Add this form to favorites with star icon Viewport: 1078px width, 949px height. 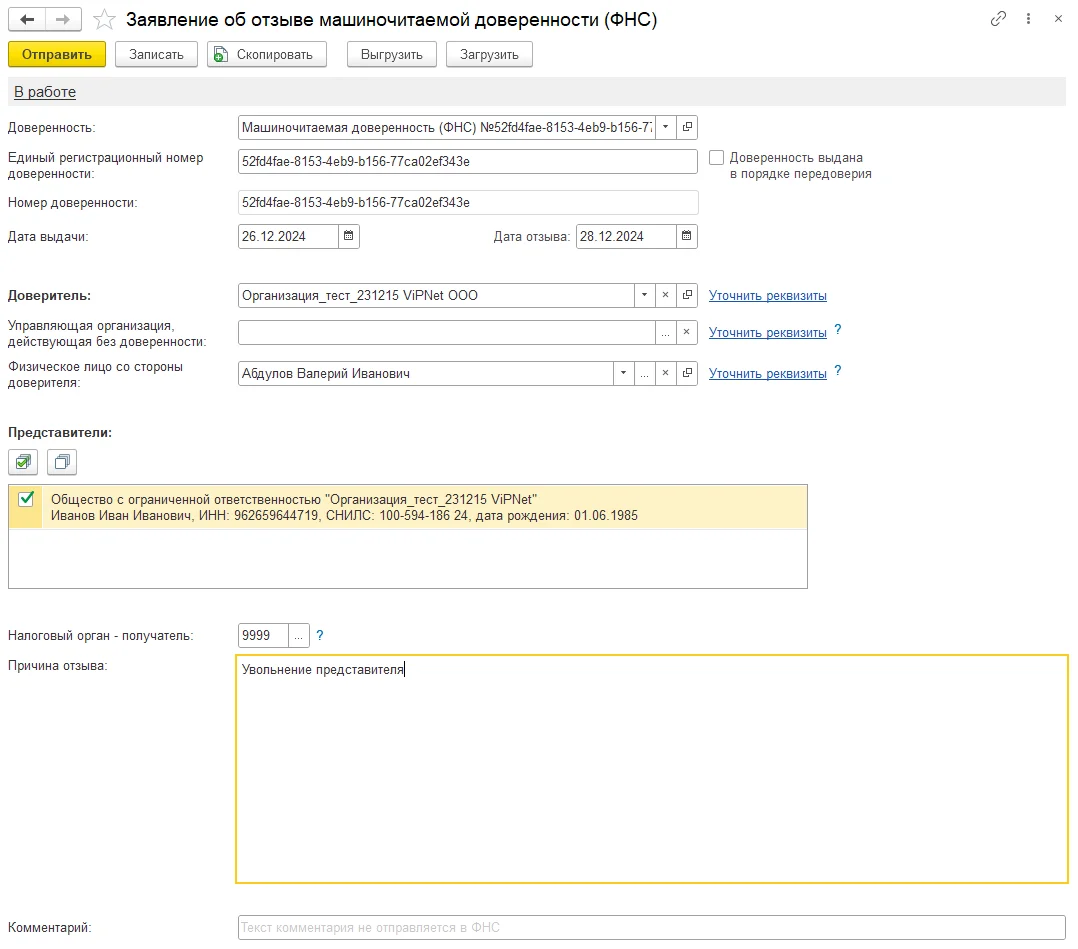pyautogui.click(x=104, y=19)
